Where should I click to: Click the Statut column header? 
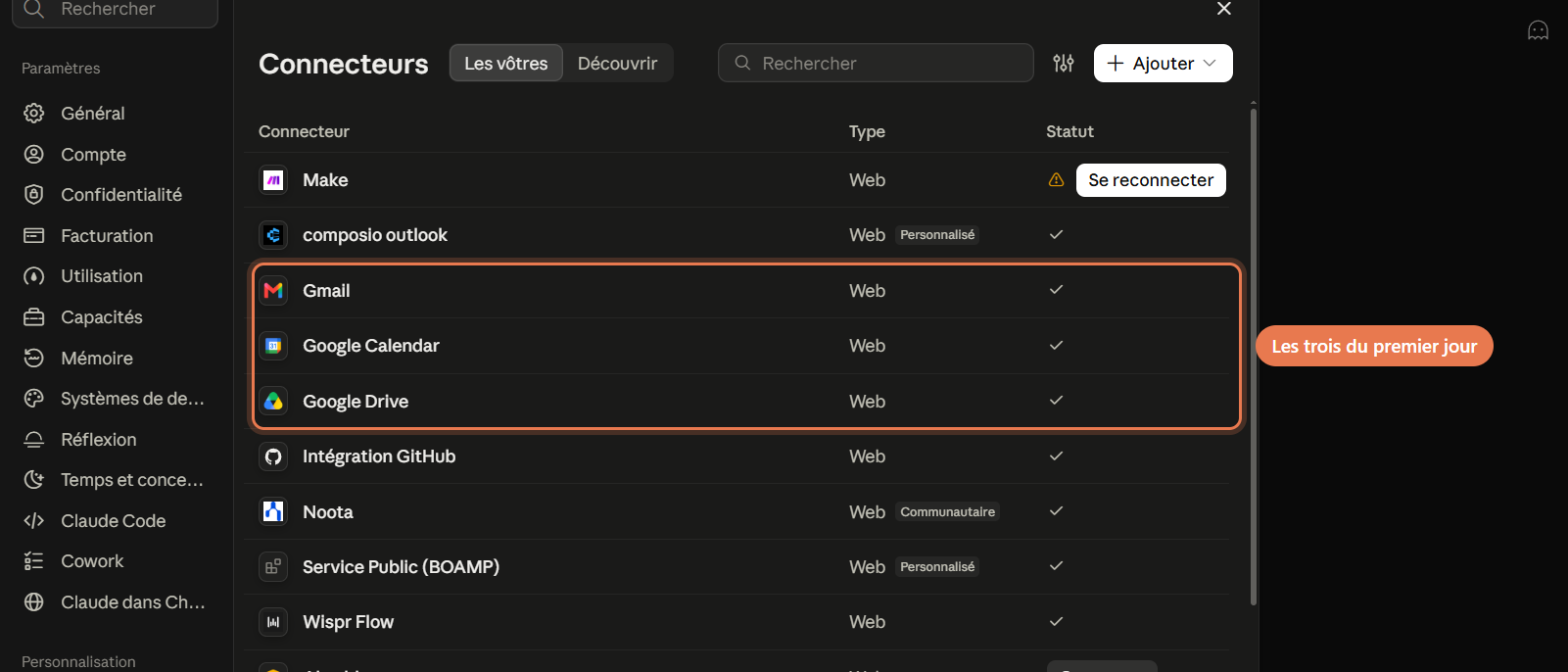[1070, 131]
